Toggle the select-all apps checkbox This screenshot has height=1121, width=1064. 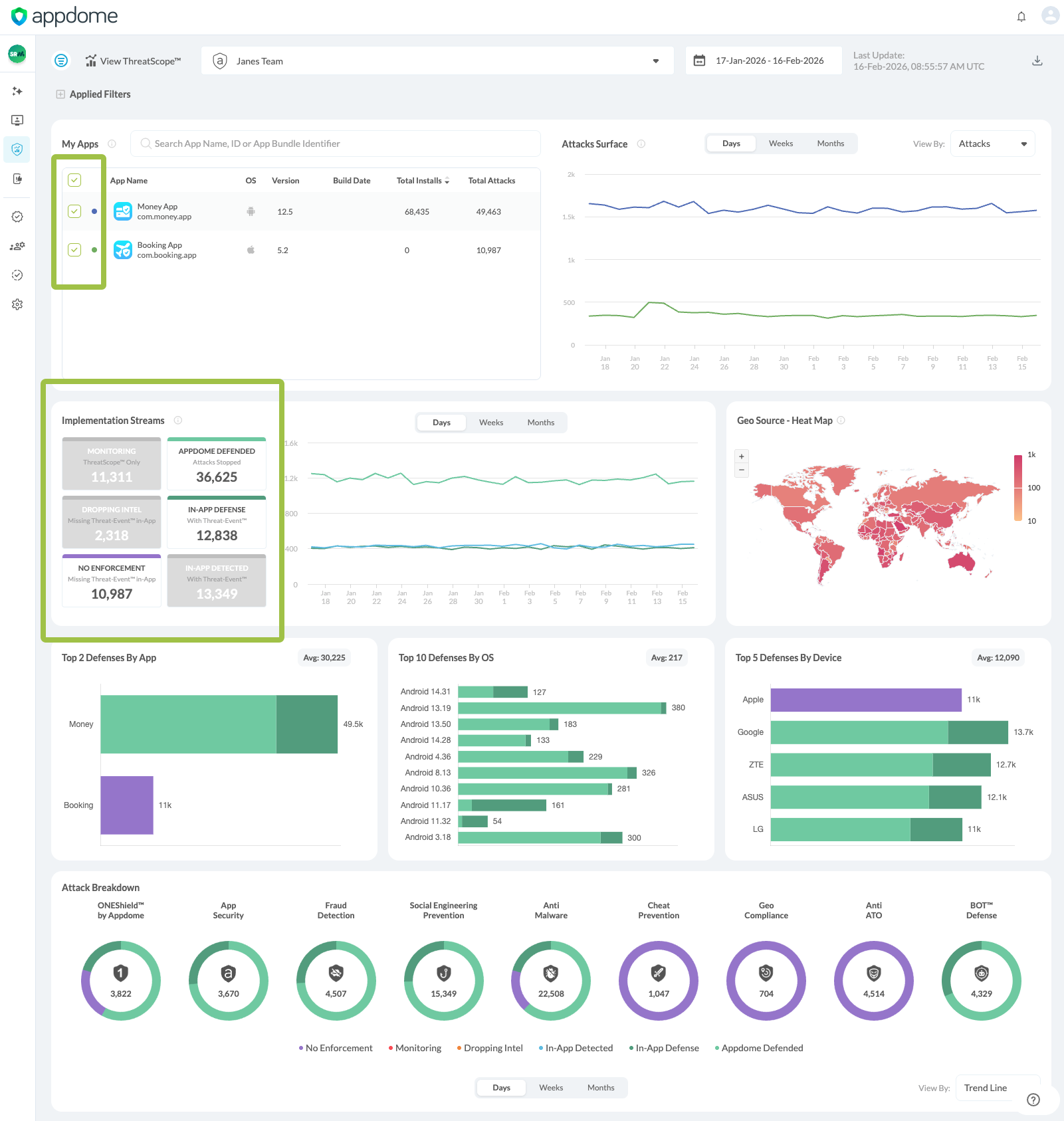coord(74,180)
